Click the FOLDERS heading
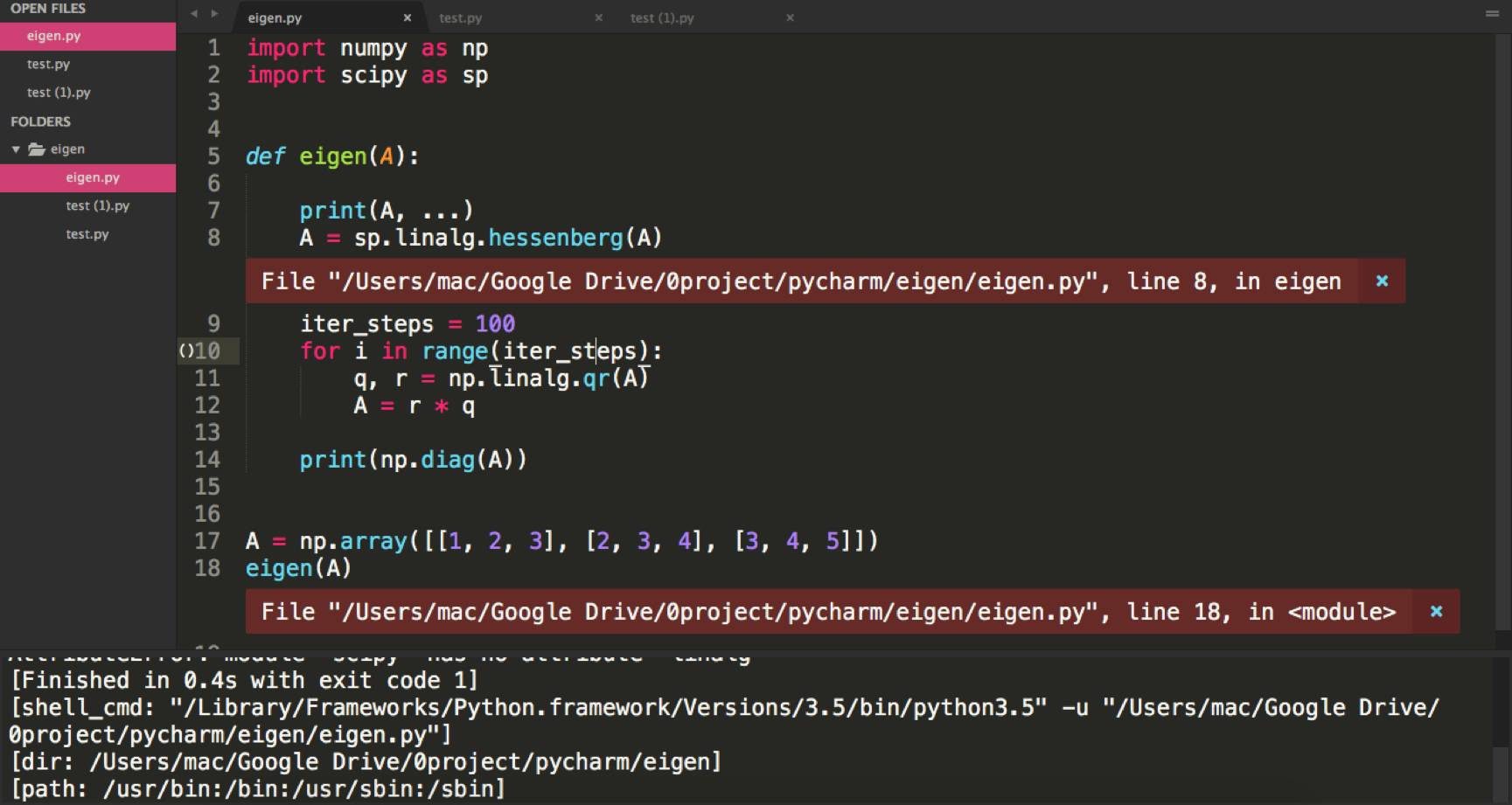 40,121
